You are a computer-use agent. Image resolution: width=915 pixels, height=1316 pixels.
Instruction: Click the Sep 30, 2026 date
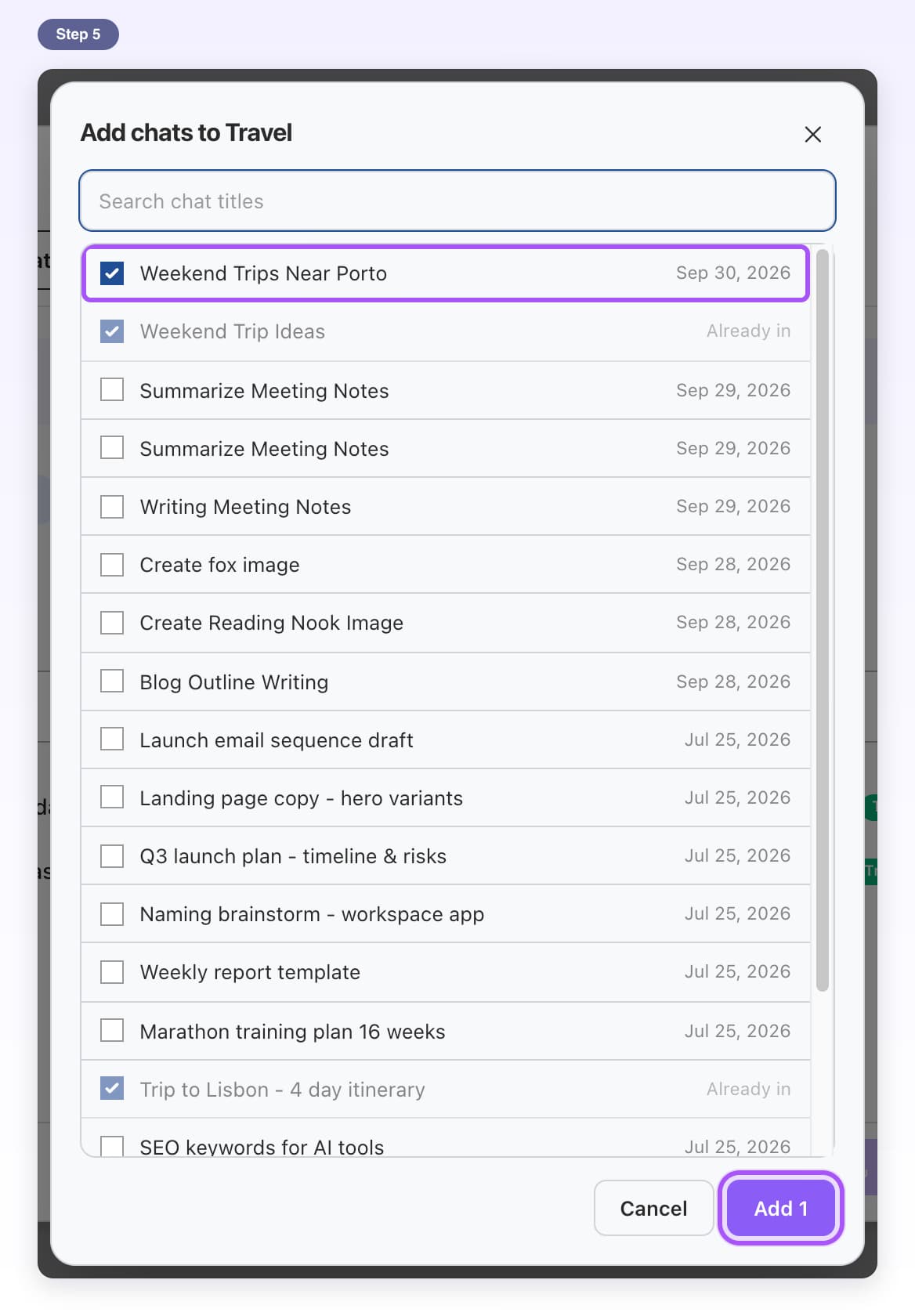click(x=733, y=273)
